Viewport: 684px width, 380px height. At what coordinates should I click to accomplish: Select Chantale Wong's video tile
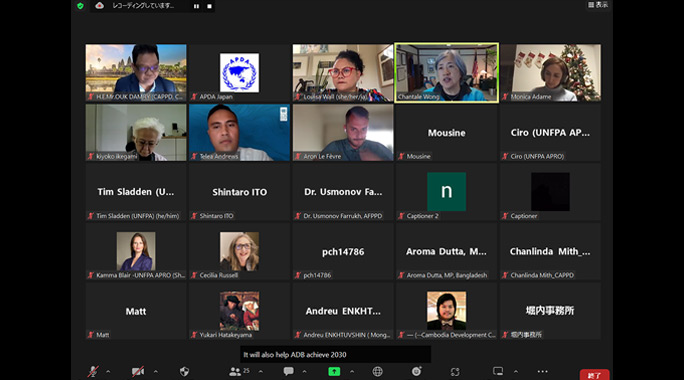click(x=447, y=72)
